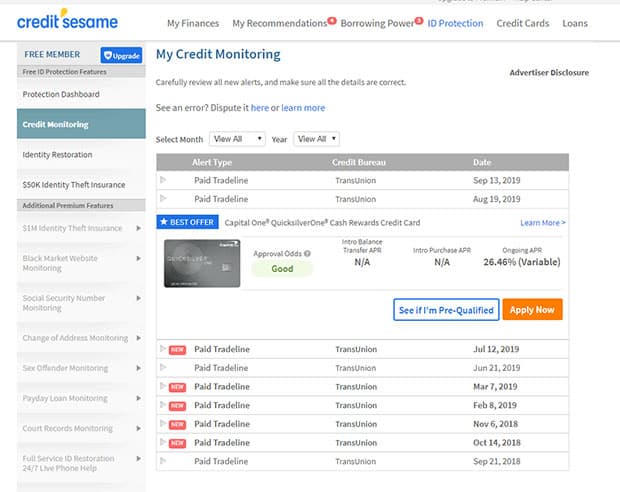
Task: Select Credit Monitoring in sidebar
Action: [x=81, y=124]
